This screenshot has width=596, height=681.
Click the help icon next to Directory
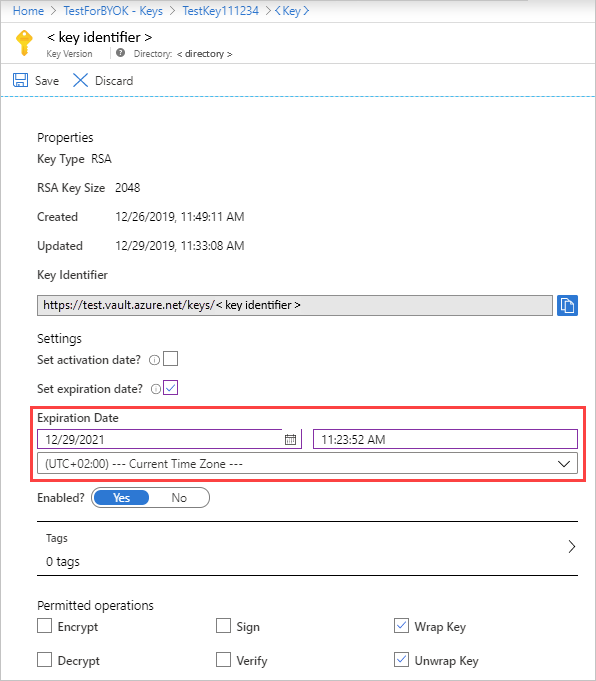tap(120, 53)
